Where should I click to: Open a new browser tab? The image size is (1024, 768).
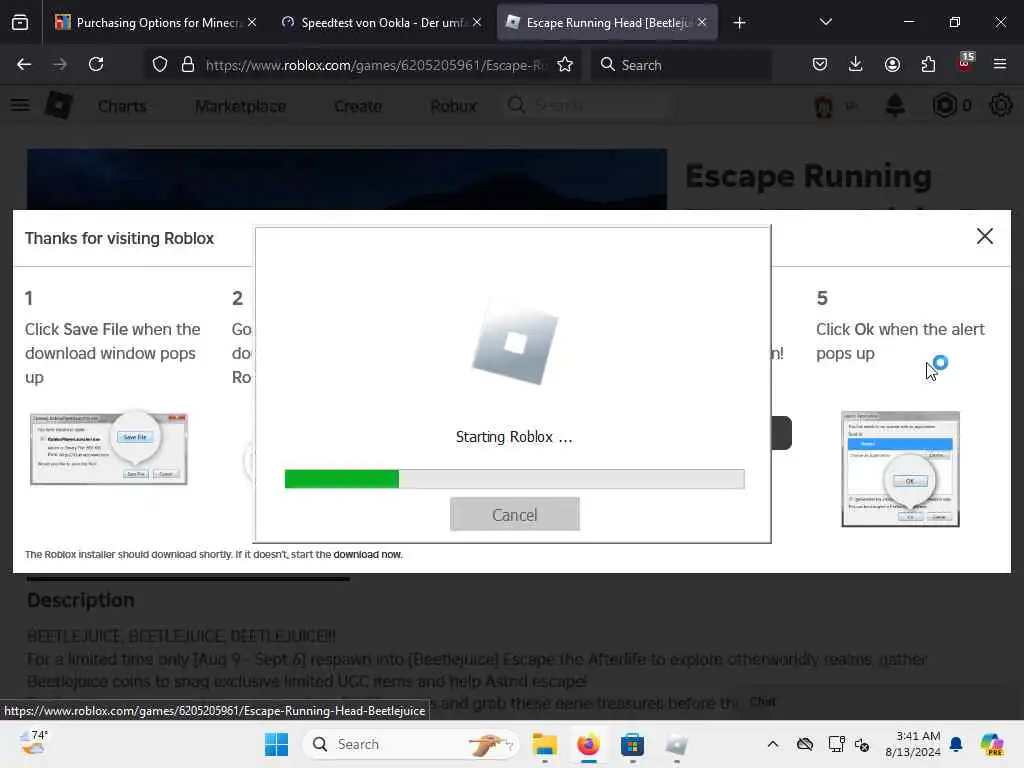coord(739,23)
